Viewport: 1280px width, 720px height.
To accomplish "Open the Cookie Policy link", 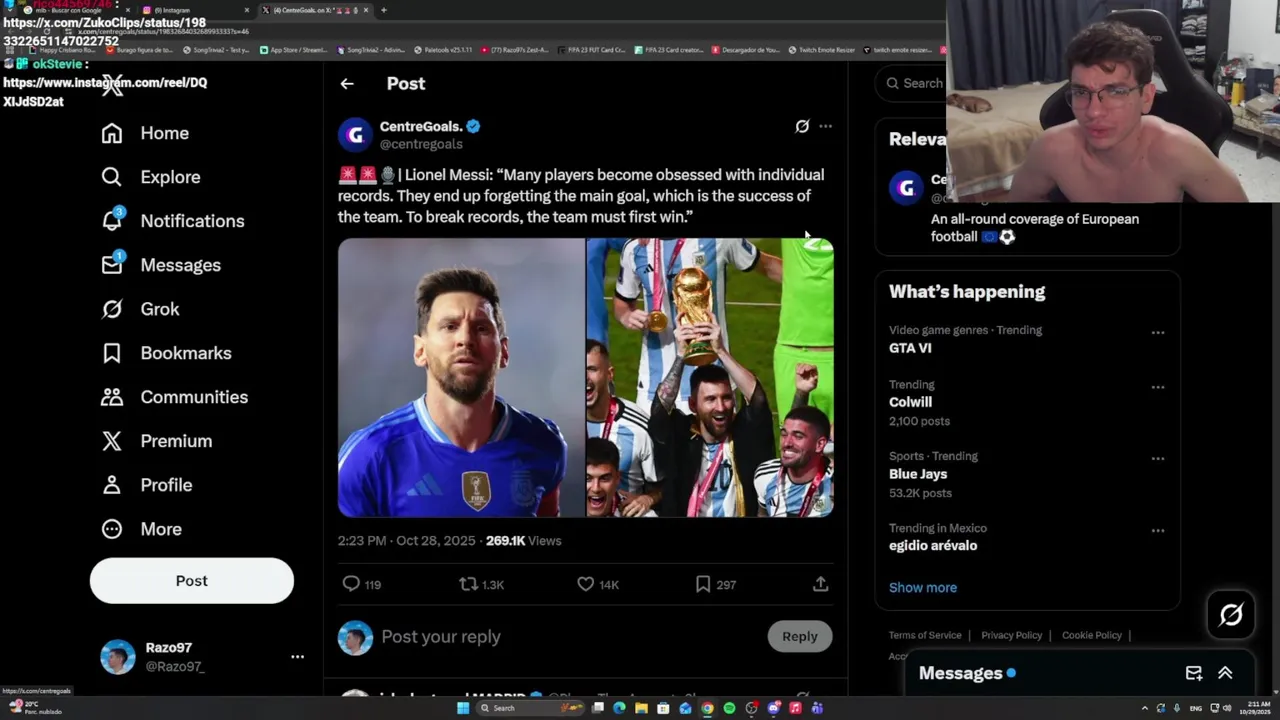I will pos(1092,635).
